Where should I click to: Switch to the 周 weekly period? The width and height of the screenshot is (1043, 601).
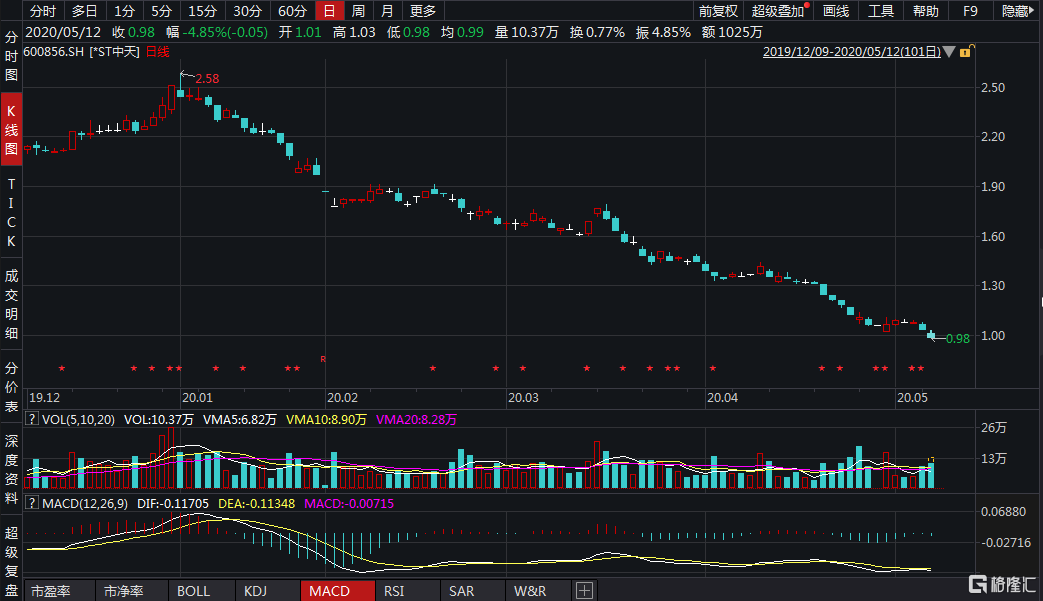[x=358, y=11]
